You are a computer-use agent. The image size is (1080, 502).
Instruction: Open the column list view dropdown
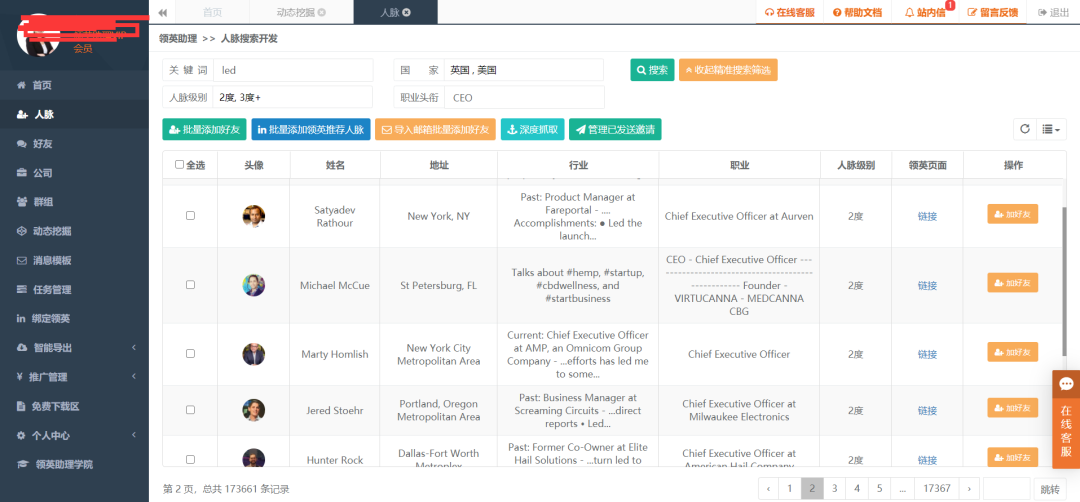click(x=1052, y=129)
